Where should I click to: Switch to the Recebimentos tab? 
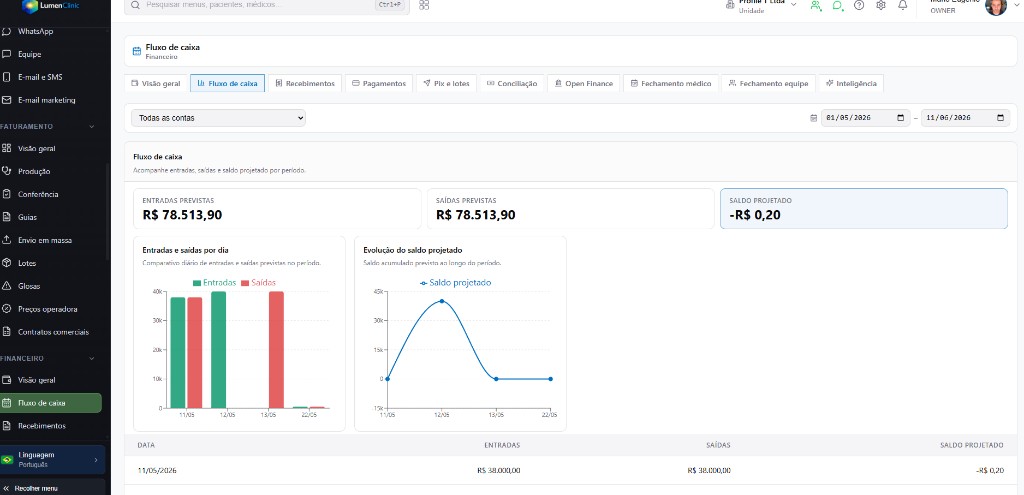305,84
